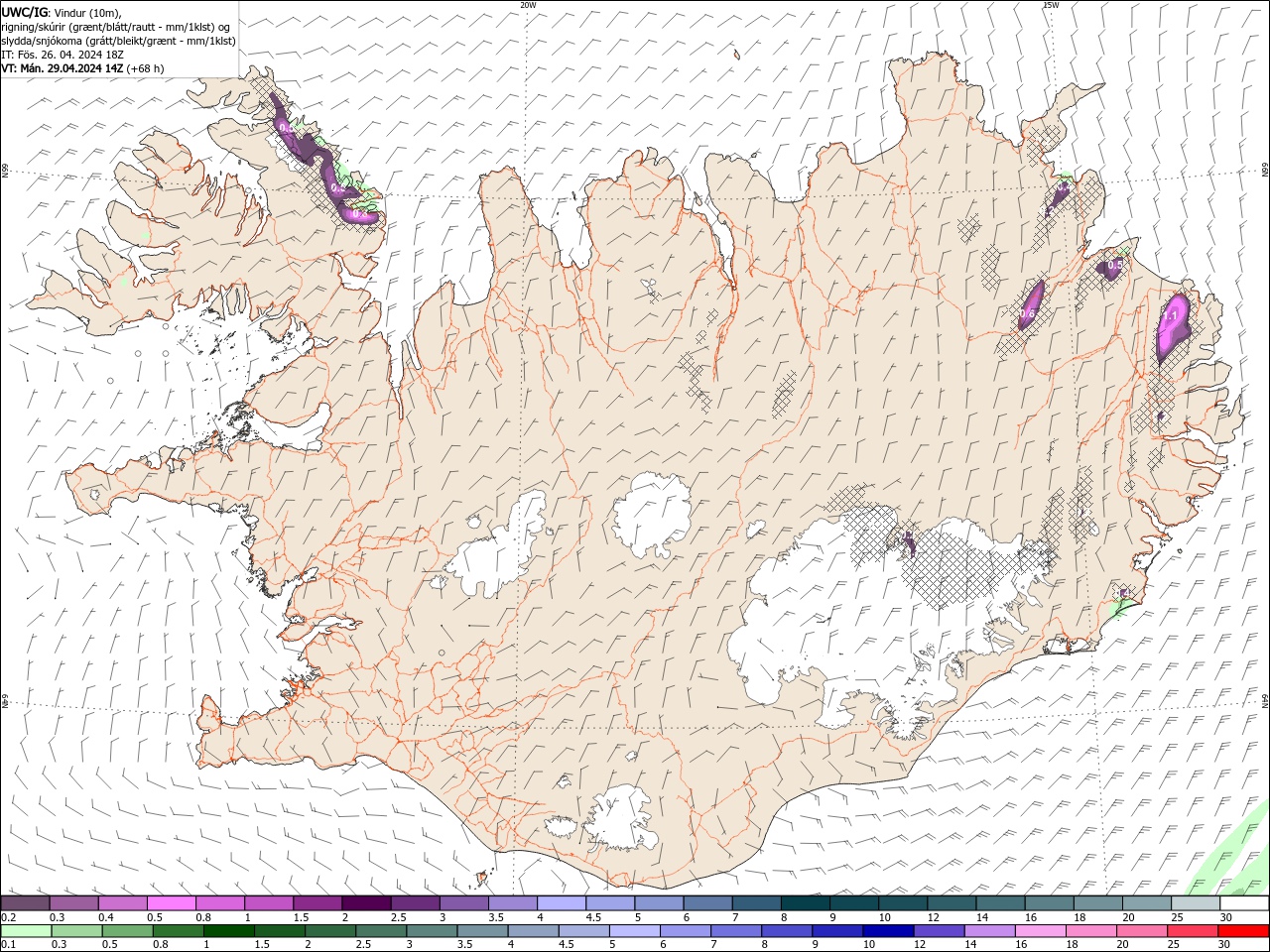Click the grey-teal 16 snow-scale swatch
Image resolution: width=1270 pixels, height=952 pixels.
(1050, 903)
